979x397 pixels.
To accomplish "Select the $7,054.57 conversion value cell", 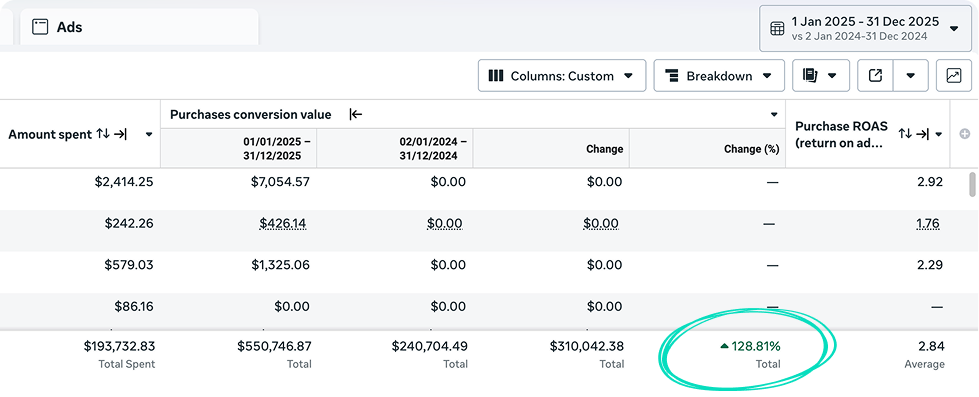I will point(280,182).
